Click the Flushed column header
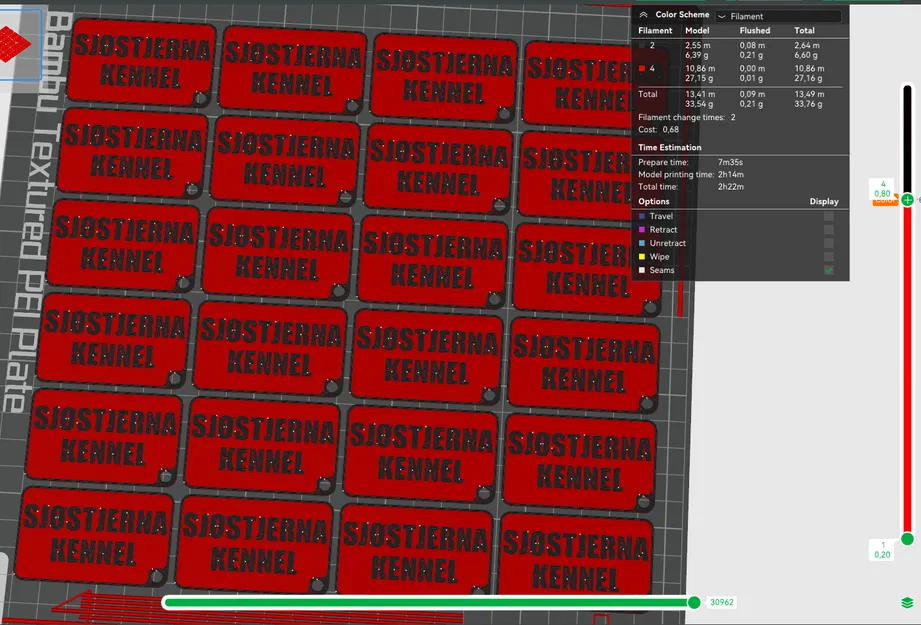The image size is (921, 625). click(x=755, y=31)
